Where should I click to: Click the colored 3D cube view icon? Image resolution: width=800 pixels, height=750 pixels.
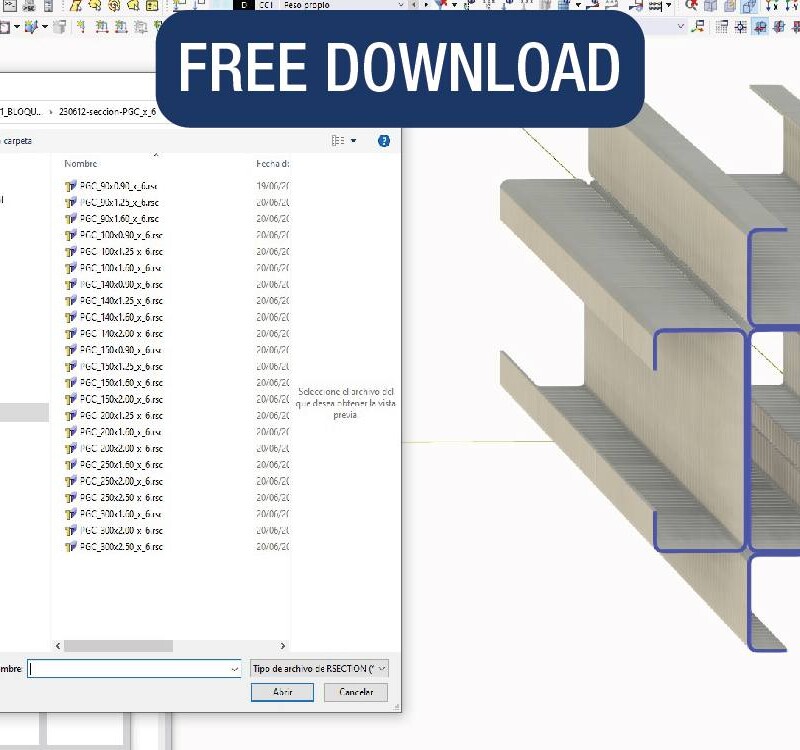31,27
